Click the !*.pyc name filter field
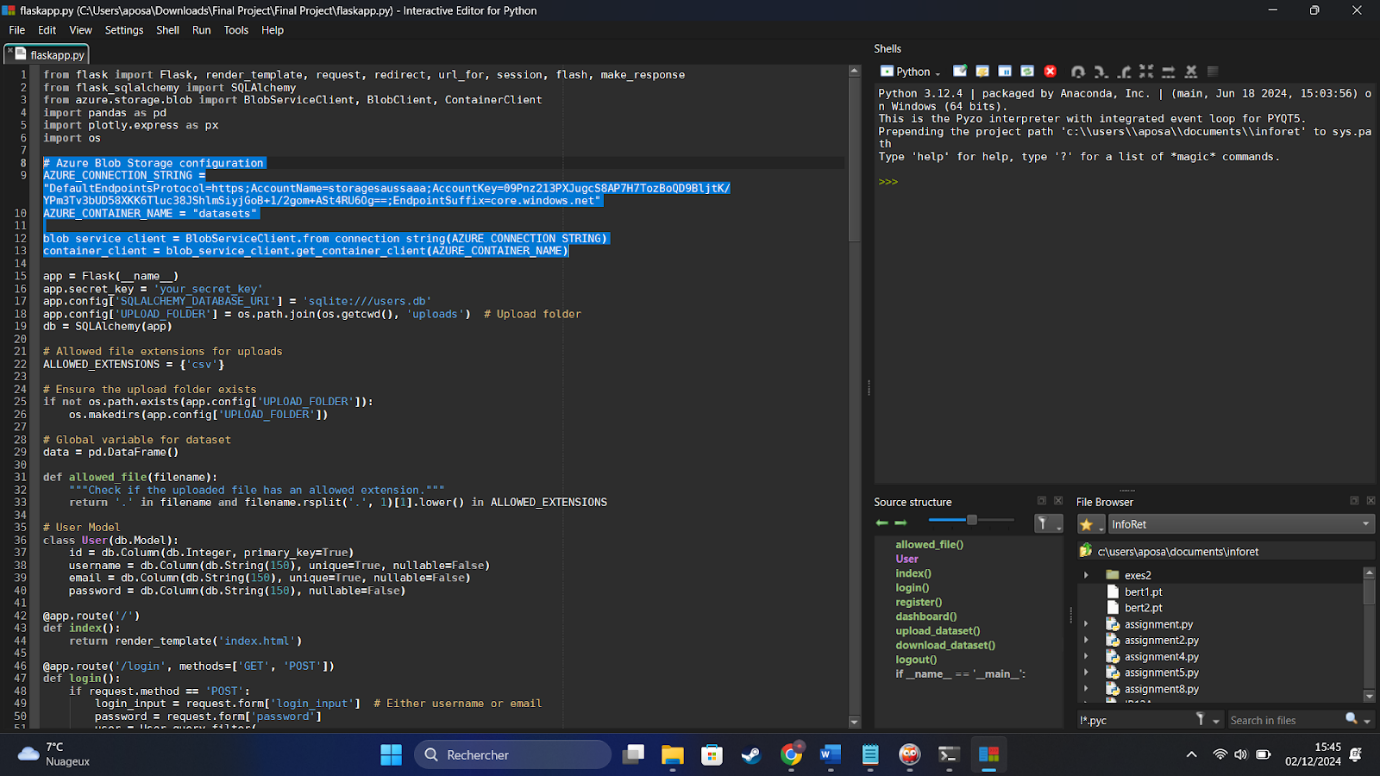The width and height of the screenshot is (1380, 776). [x=1135, y=720]
